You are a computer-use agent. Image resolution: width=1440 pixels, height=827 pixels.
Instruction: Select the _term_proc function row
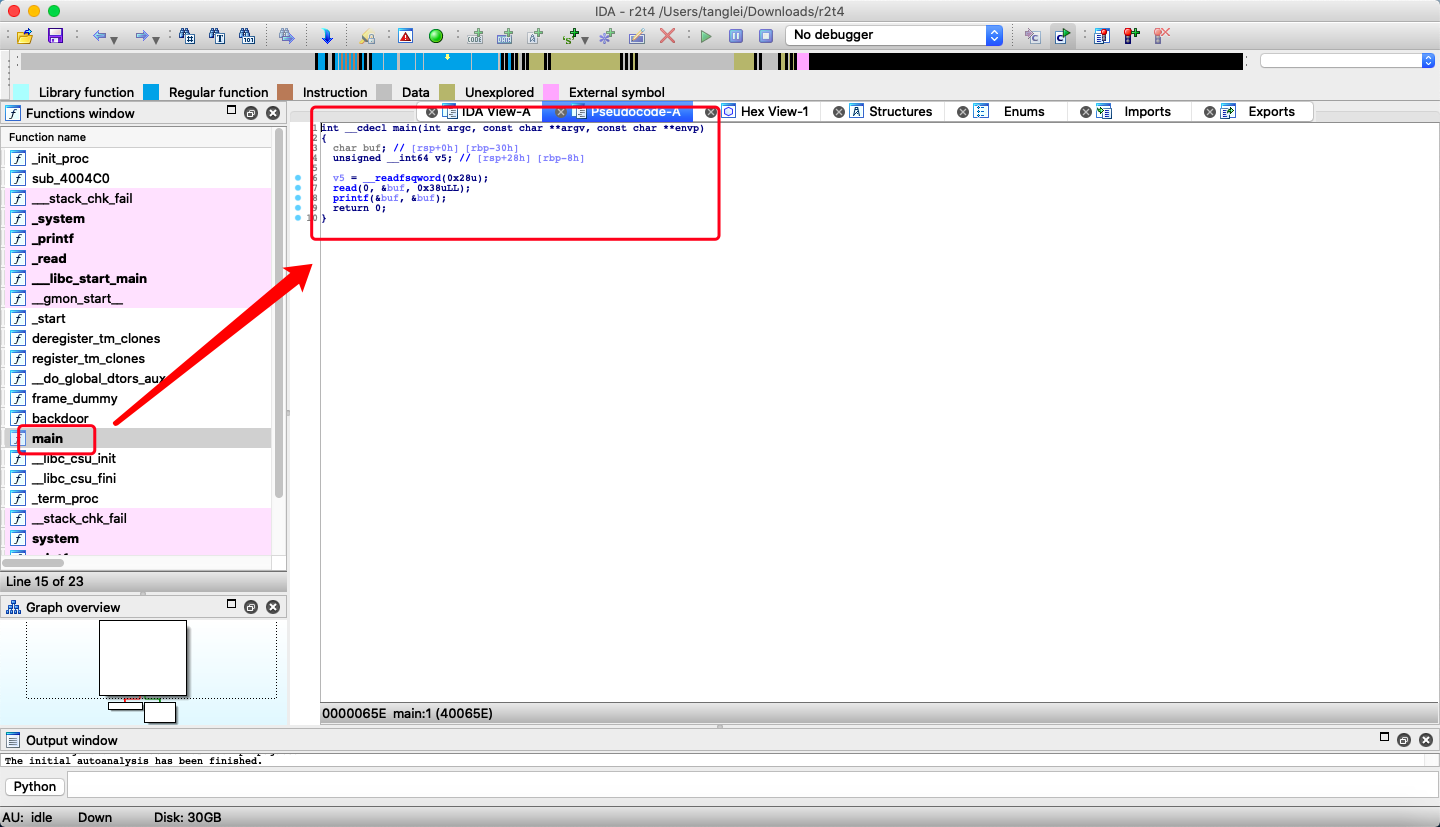click(138, 498)
